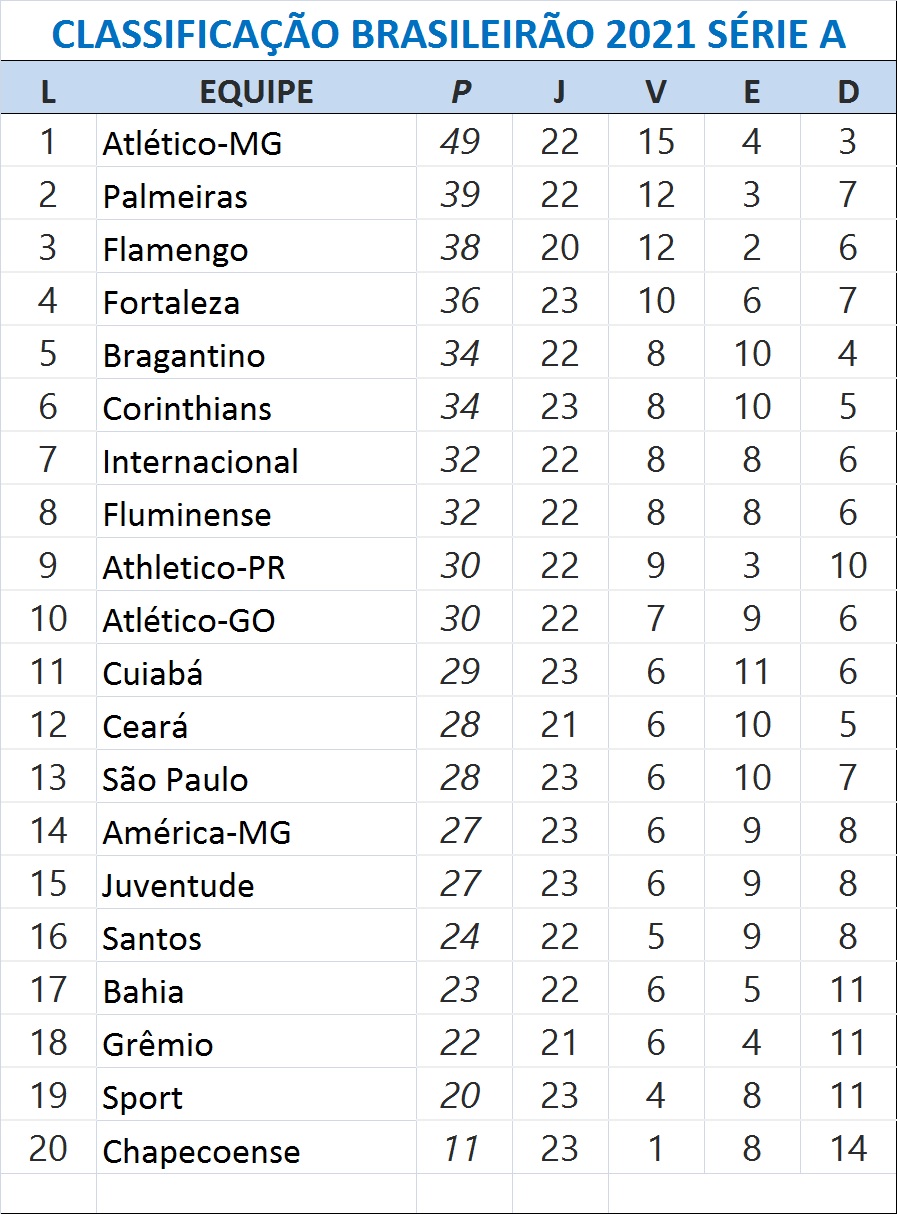Select the EQUIPE column header
The image size is (897, 1214).
pos(256,92)
